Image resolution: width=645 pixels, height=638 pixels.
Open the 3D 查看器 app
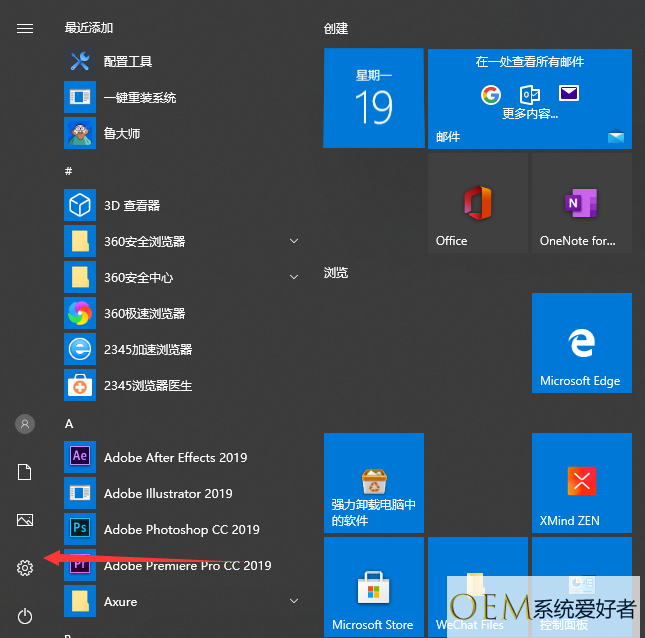[x=130, y=205]
